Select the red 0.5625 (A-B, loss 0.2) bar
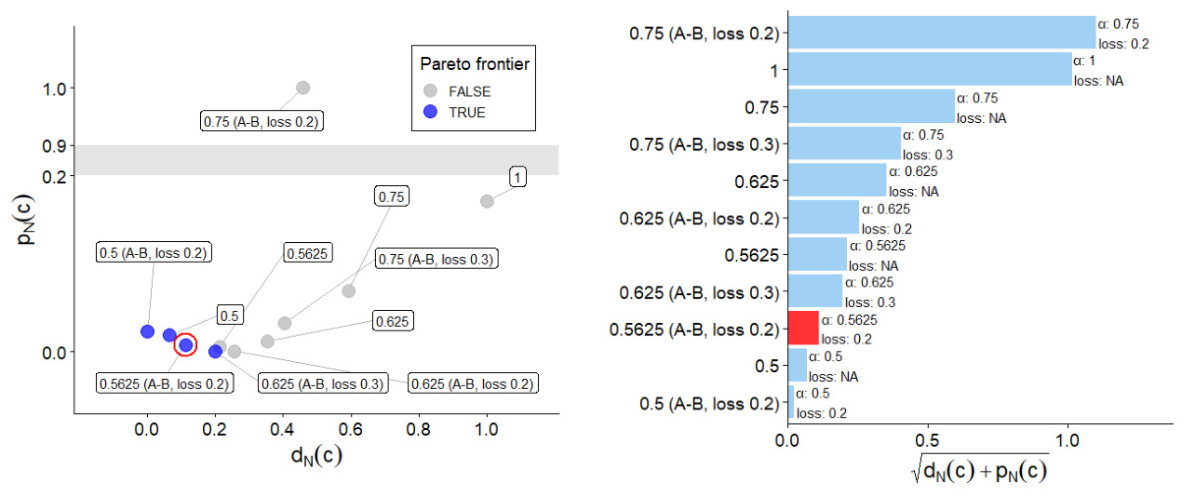The width and height of the screenshot is (1188, 498). (x=803, y=328)
